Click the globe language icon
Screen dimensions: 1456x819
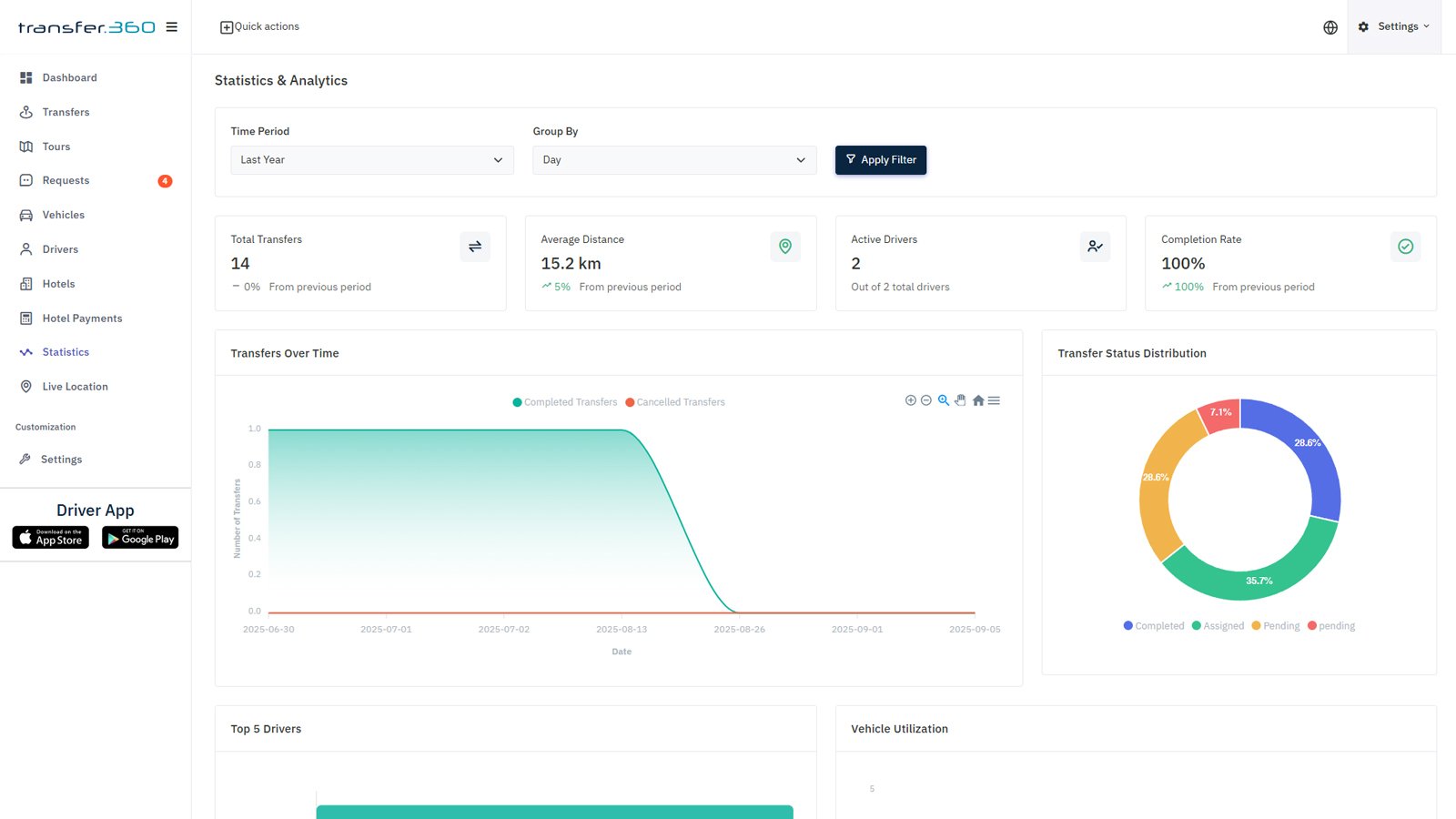click(1330, 27)
